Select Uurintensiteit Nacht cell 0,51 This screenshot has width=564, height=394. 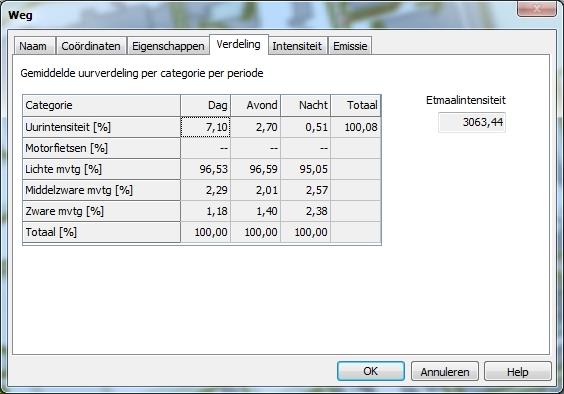pos(306,127)
